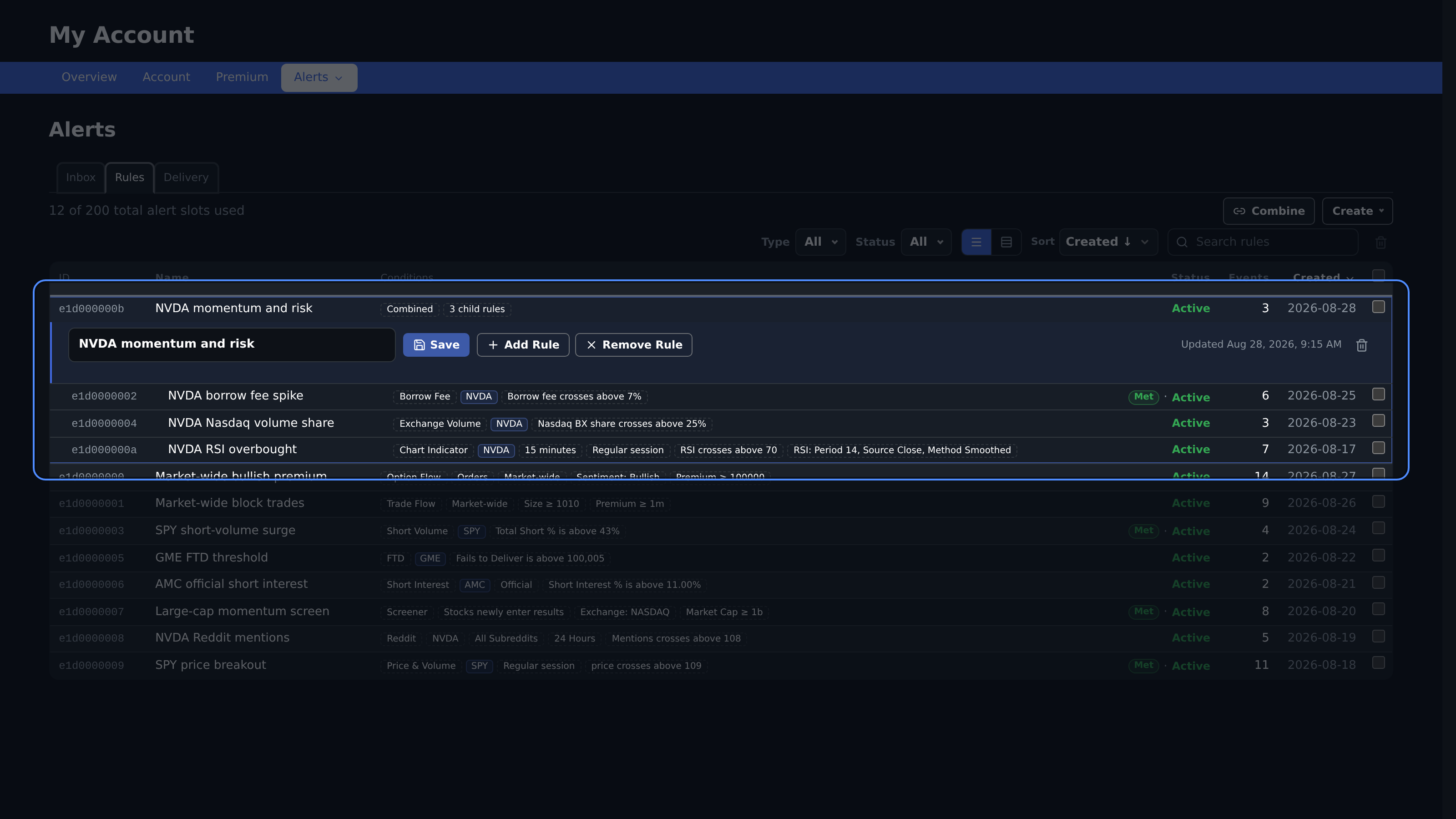Open the Status filter dropdown
1456x819 pixels.
point(926,242)
